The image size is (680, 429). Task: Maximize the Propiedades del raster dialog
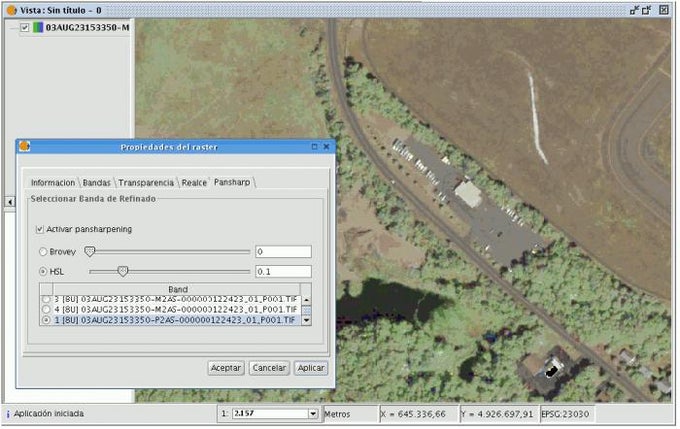coord(314,147)
